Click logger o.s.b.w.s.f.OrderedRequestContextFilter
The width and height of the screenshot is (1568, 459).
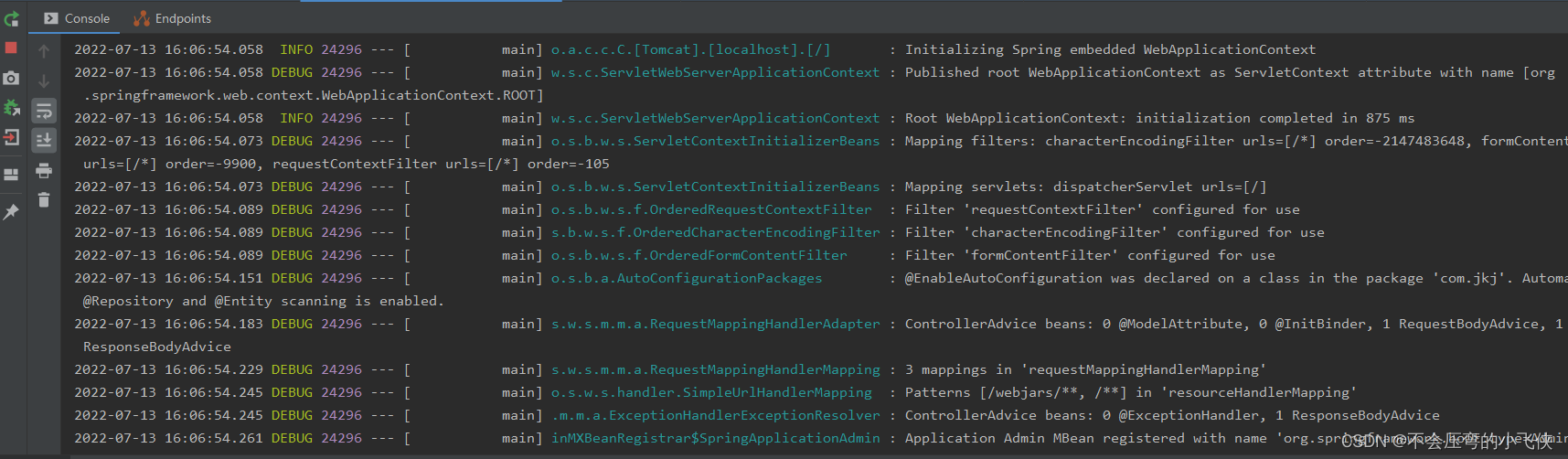(x=710, y=209)
